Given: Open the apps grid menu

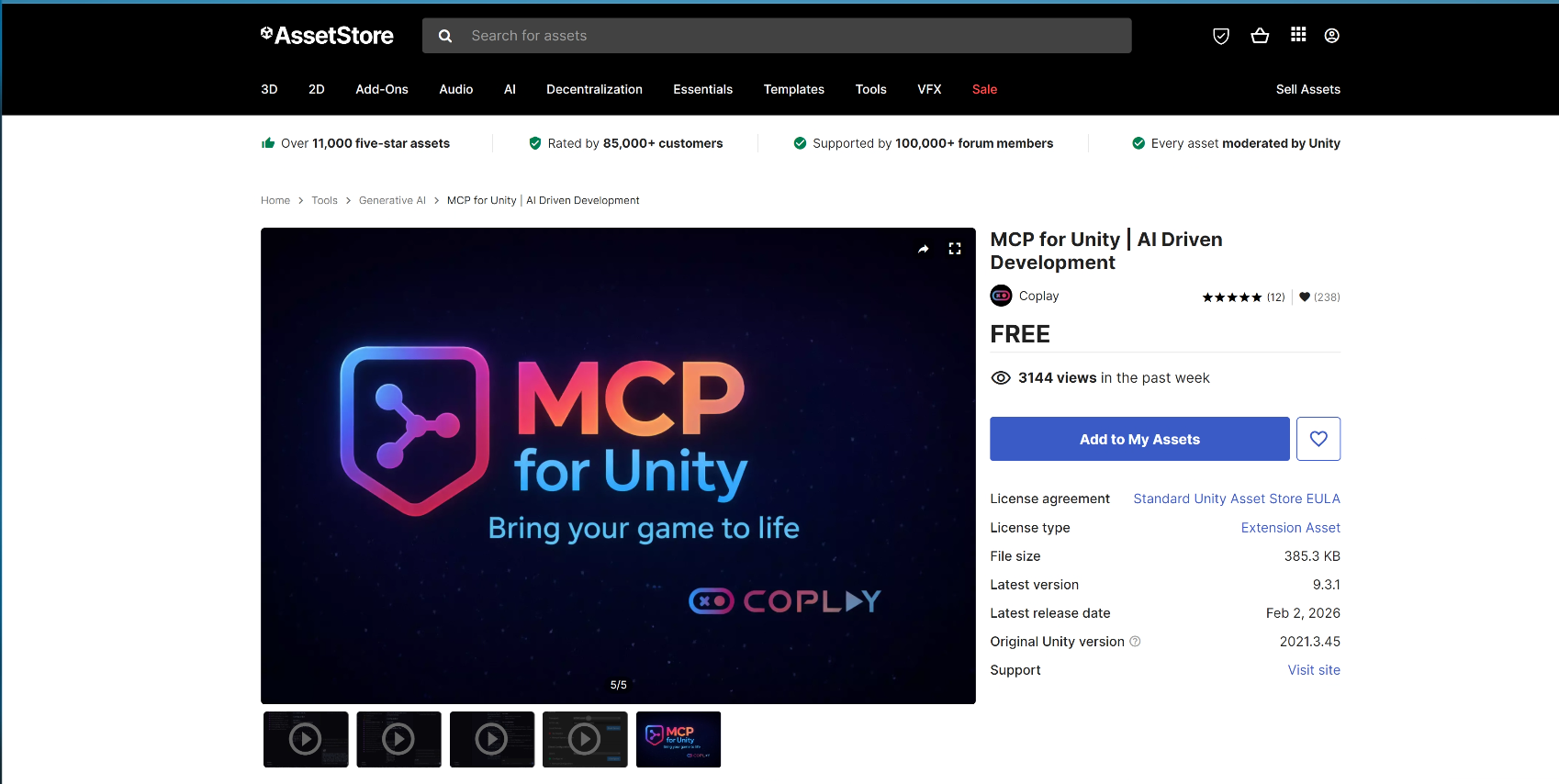Looking at the screenshot, I should pyautogui.click(x=1298, y=35).
